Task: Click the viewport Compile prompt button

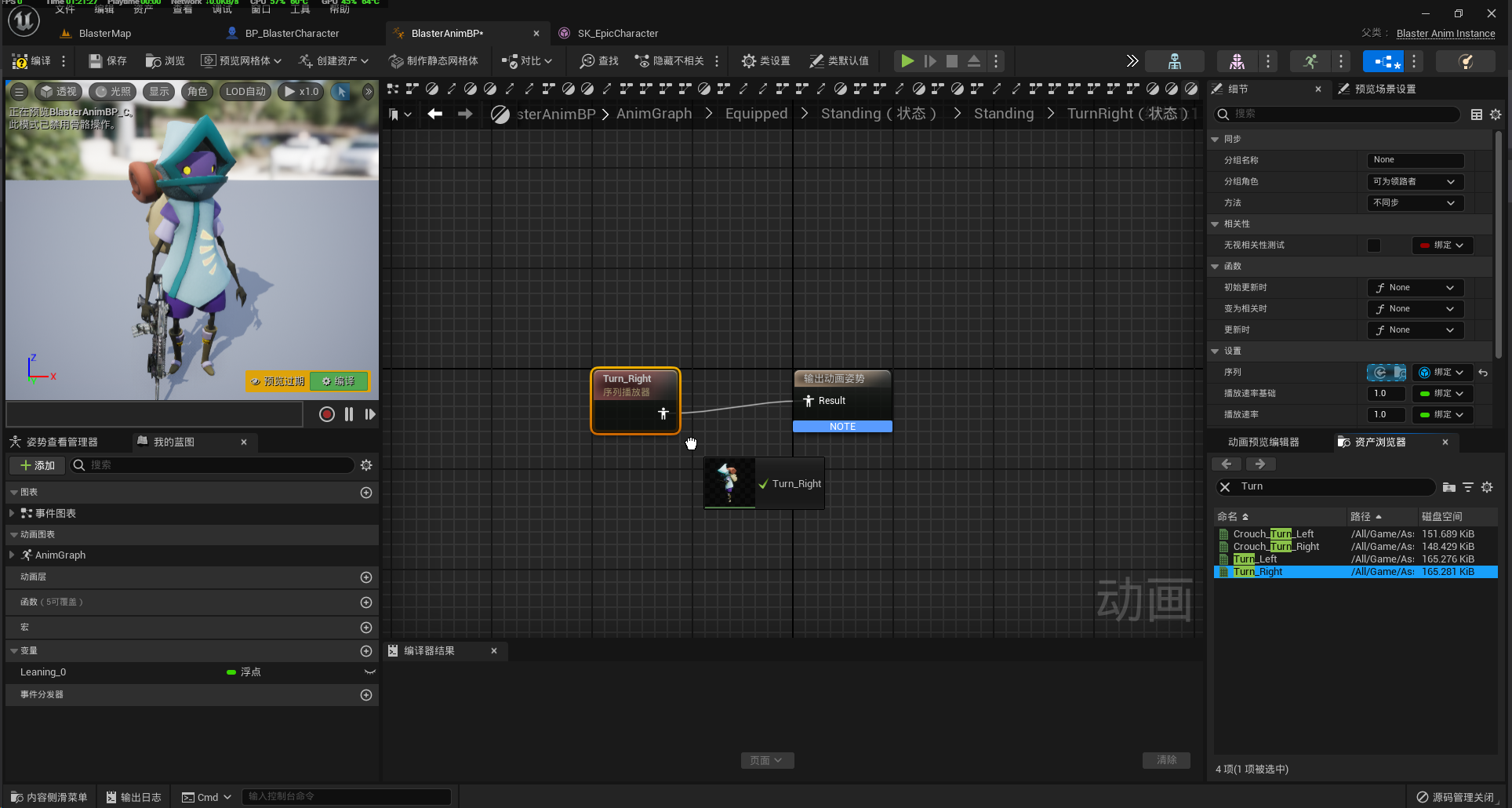Action: [339, 381]
